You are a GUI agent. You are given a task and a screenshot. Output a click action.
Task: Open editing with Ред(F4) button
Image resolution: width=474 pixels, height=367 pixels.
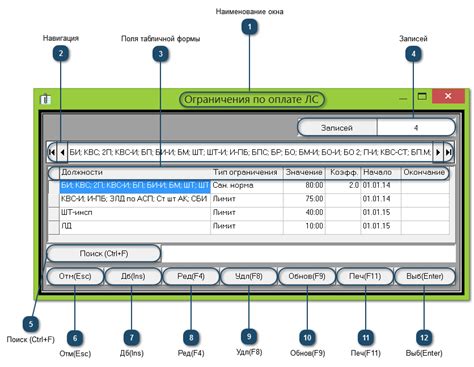tap(191, 276)
